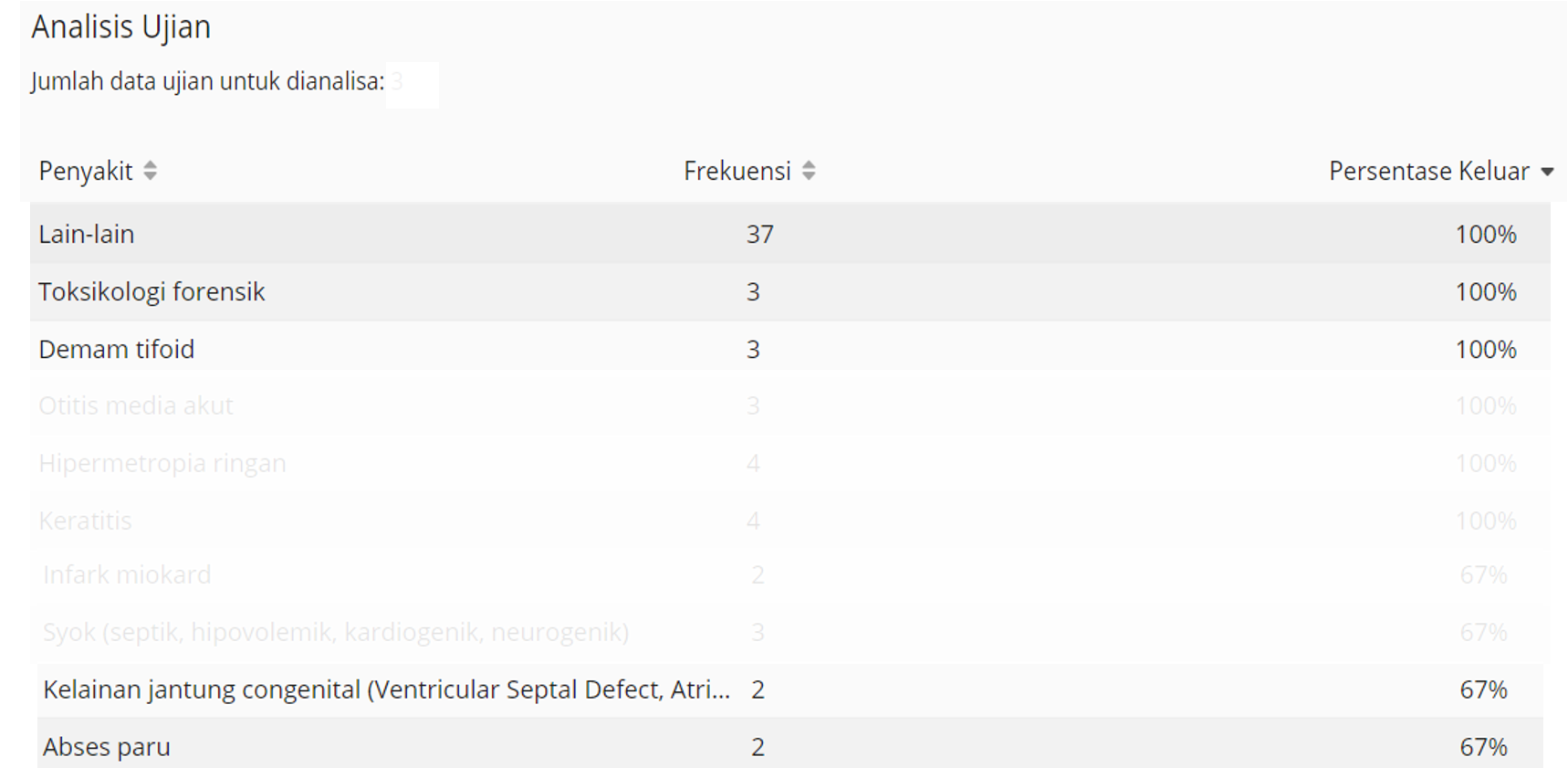Select the Abses paru row
Screen dimensions: 1568x768
point(790,746)
